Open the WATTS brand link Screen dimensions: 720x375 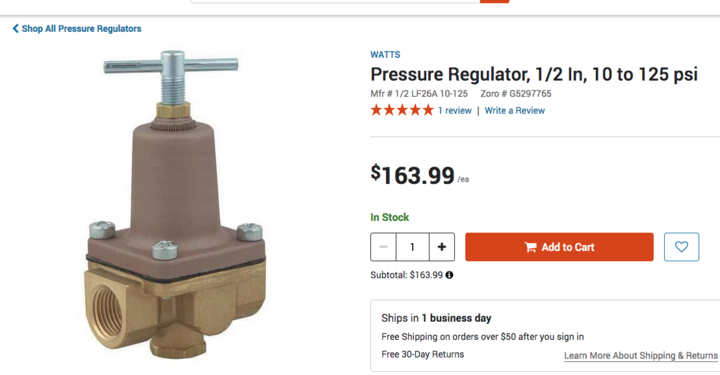pyautogui.click(x=385, y=55)
